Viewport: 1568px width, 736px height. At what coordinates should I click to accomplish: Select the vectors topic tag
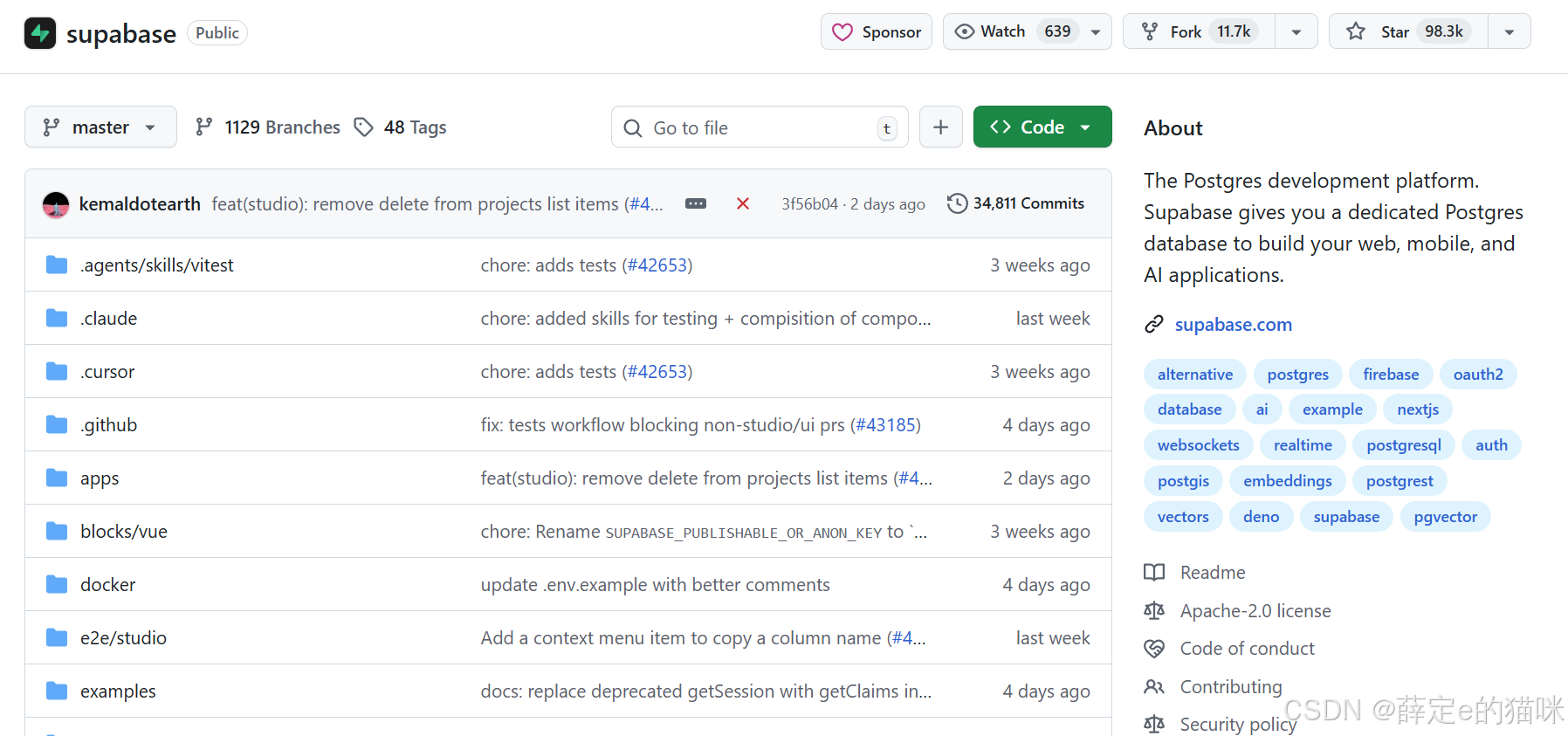click(1183, 517)
